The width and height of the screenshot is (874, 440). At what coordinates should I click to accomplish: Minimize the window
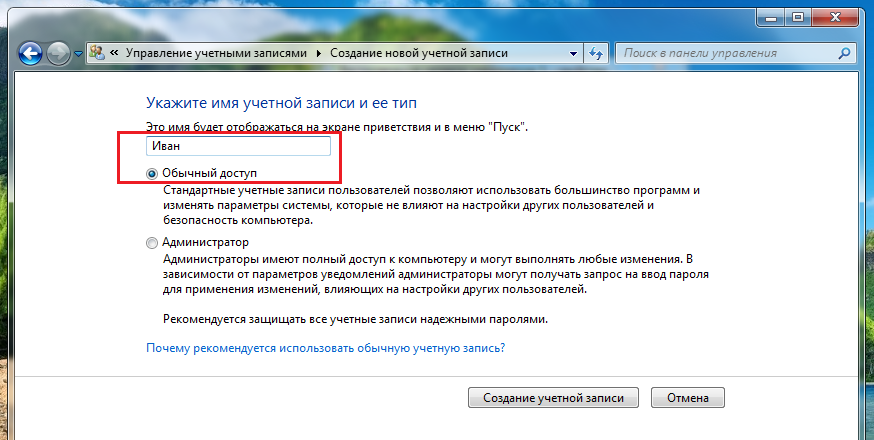click(x=770, y=16)
